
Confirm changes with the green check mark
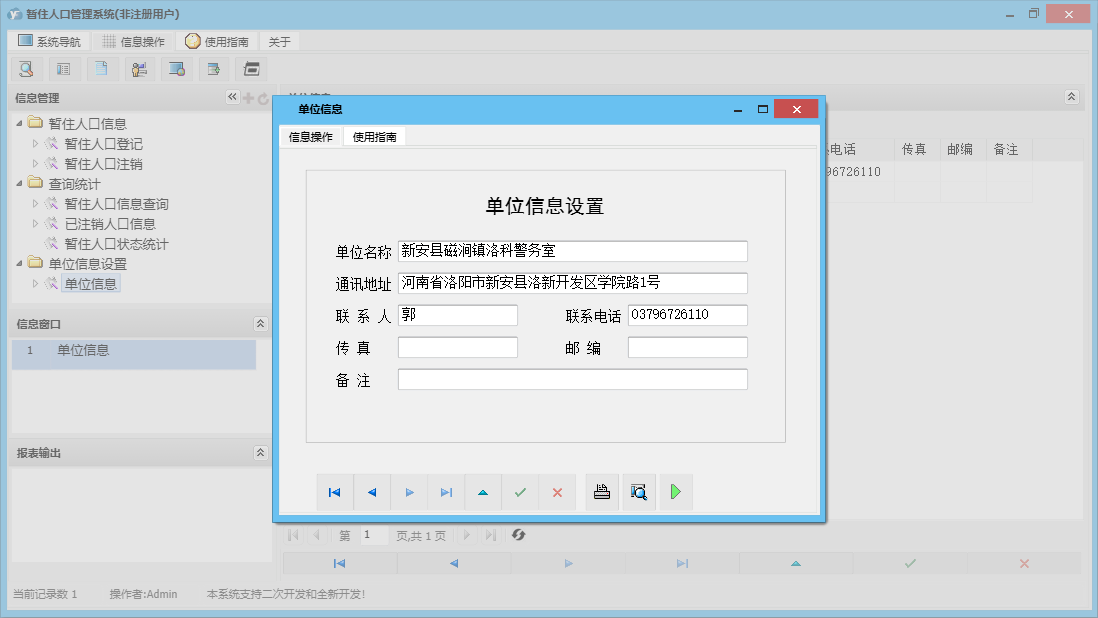pyautogui.click(x=520, y=491)
